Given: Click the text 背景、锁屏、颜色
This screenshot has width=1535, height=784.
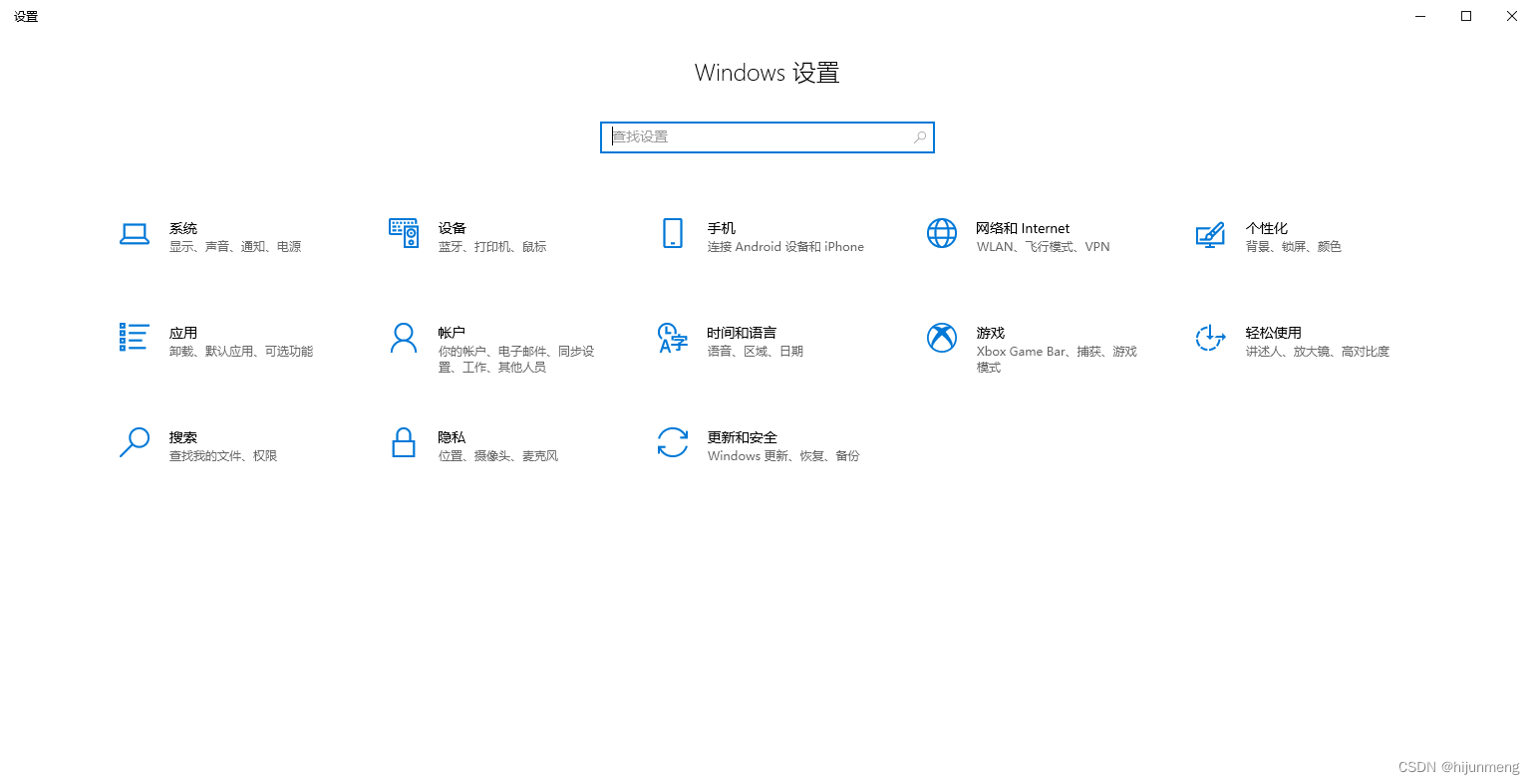Looking at the screenshot, I should pos(1294,247).
